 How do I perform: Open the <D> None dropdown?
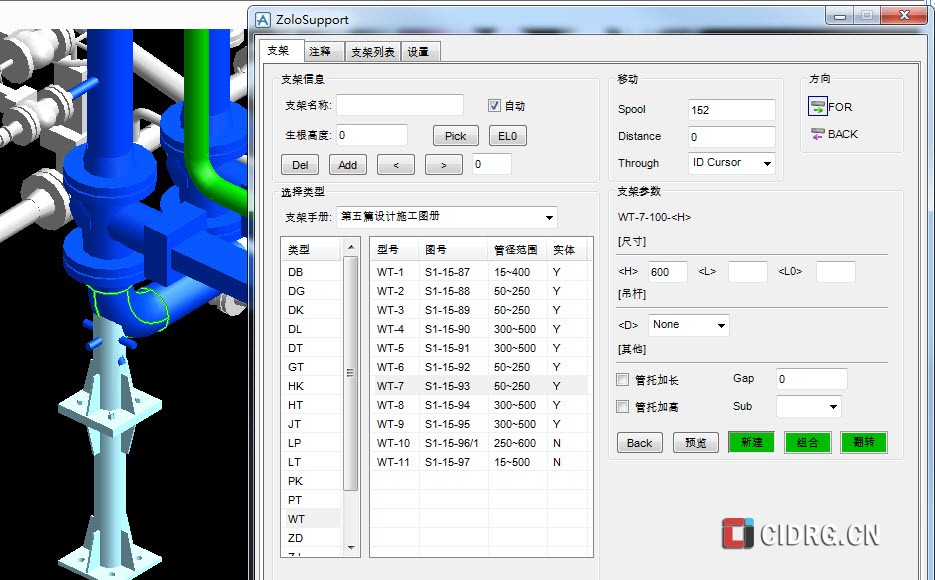(x=720, y=325)
